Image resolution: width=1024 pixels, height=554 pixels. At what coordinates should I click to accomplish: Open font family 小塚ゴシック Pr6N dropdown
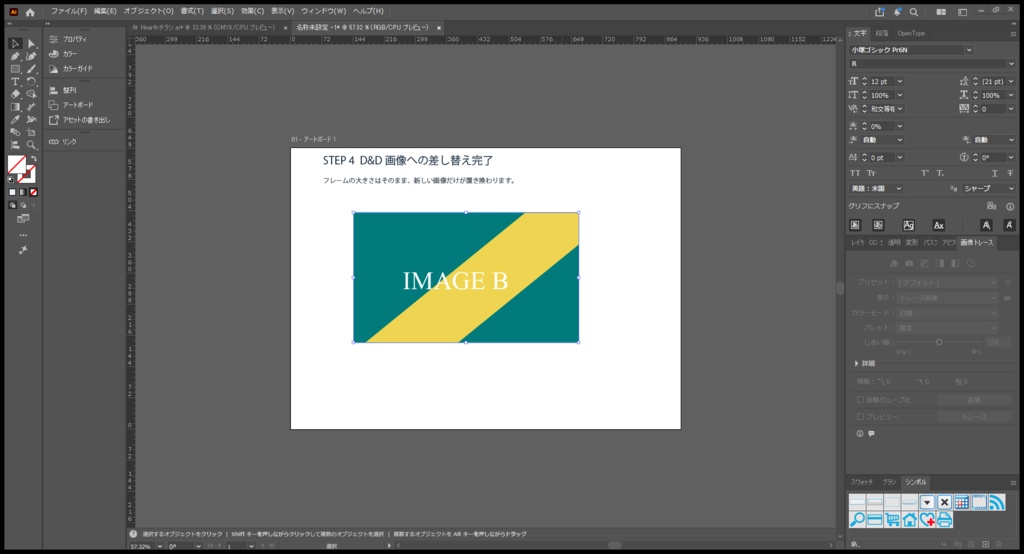click(969, 50)
